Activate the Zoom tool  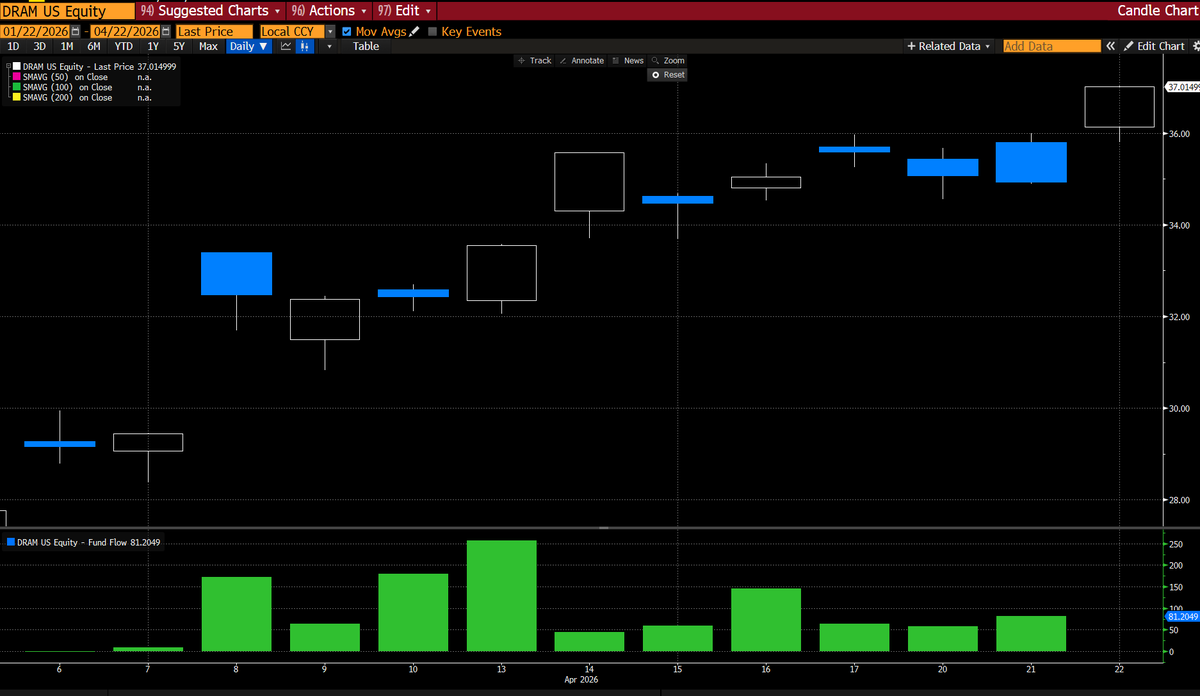(x=668, y=60)
